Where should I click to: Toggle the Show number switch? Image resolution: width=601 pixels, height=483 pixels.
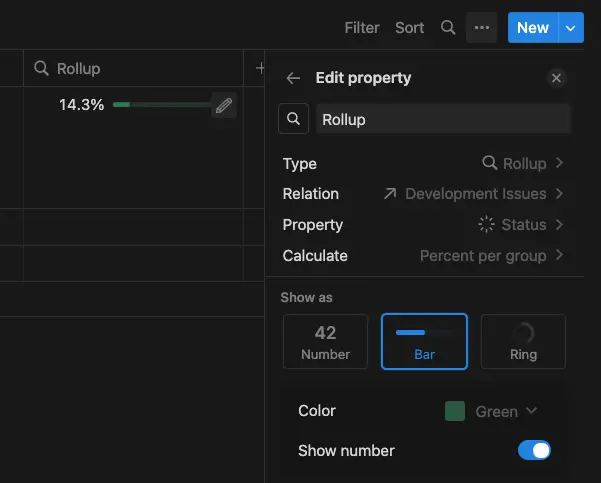click(x=534, y=451)
